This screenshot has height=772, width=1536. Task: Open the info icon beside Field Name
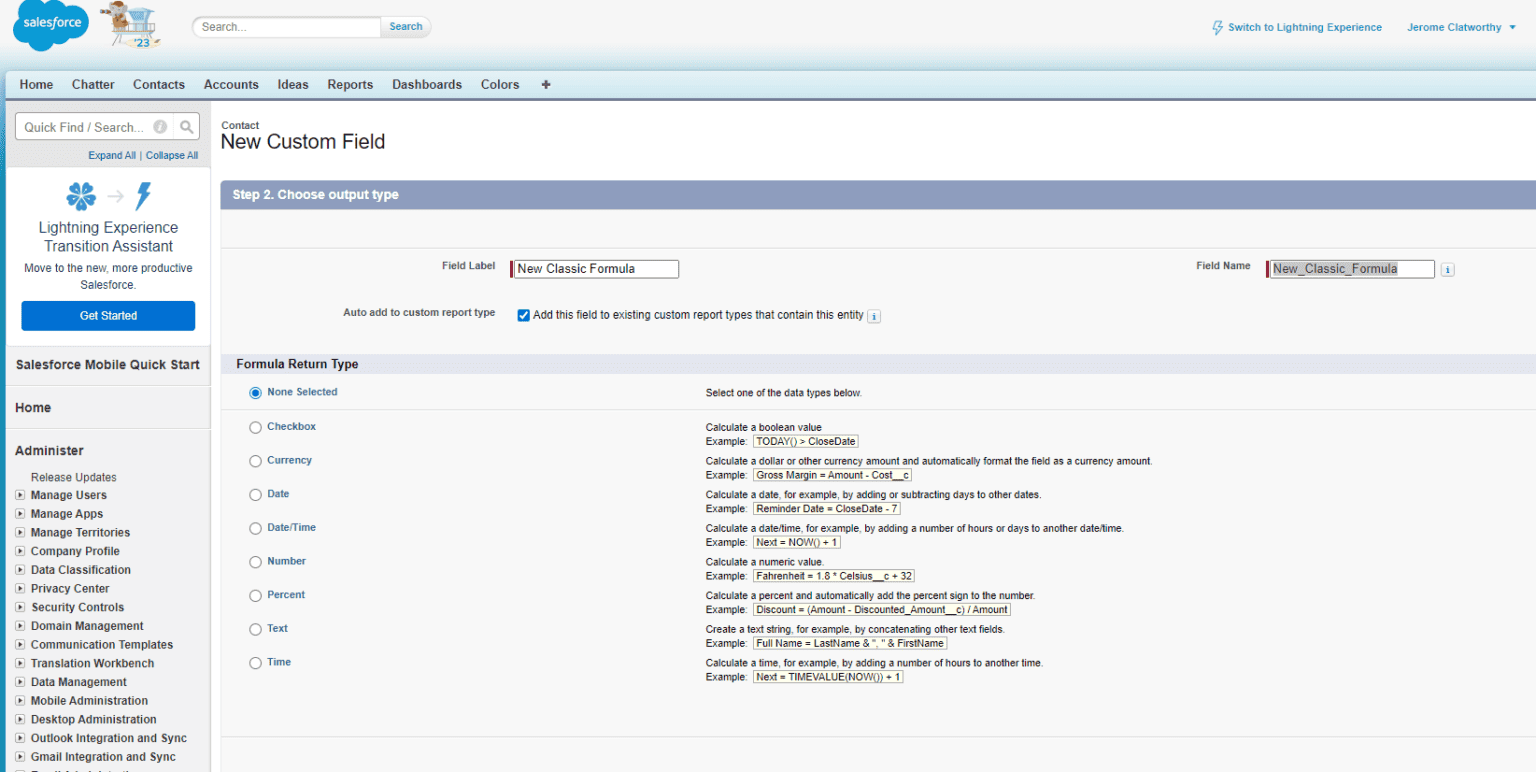[x=1447, y=269]
